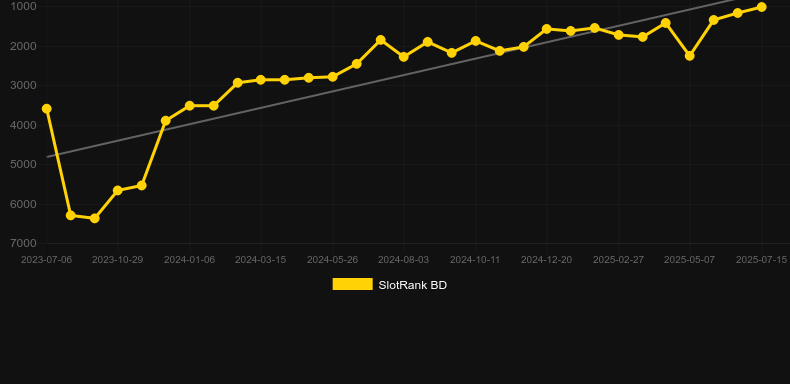Click the 2025-07-15 x-axis date label
The image size is (790, 384).
pos(761,260)
